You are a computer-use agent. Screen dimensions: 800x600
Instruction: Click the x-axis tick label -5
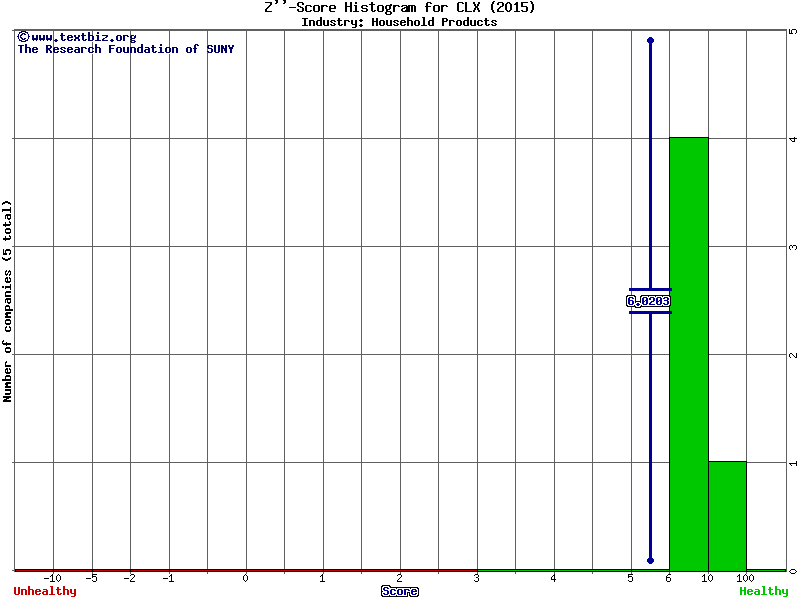tap(91, 578)
